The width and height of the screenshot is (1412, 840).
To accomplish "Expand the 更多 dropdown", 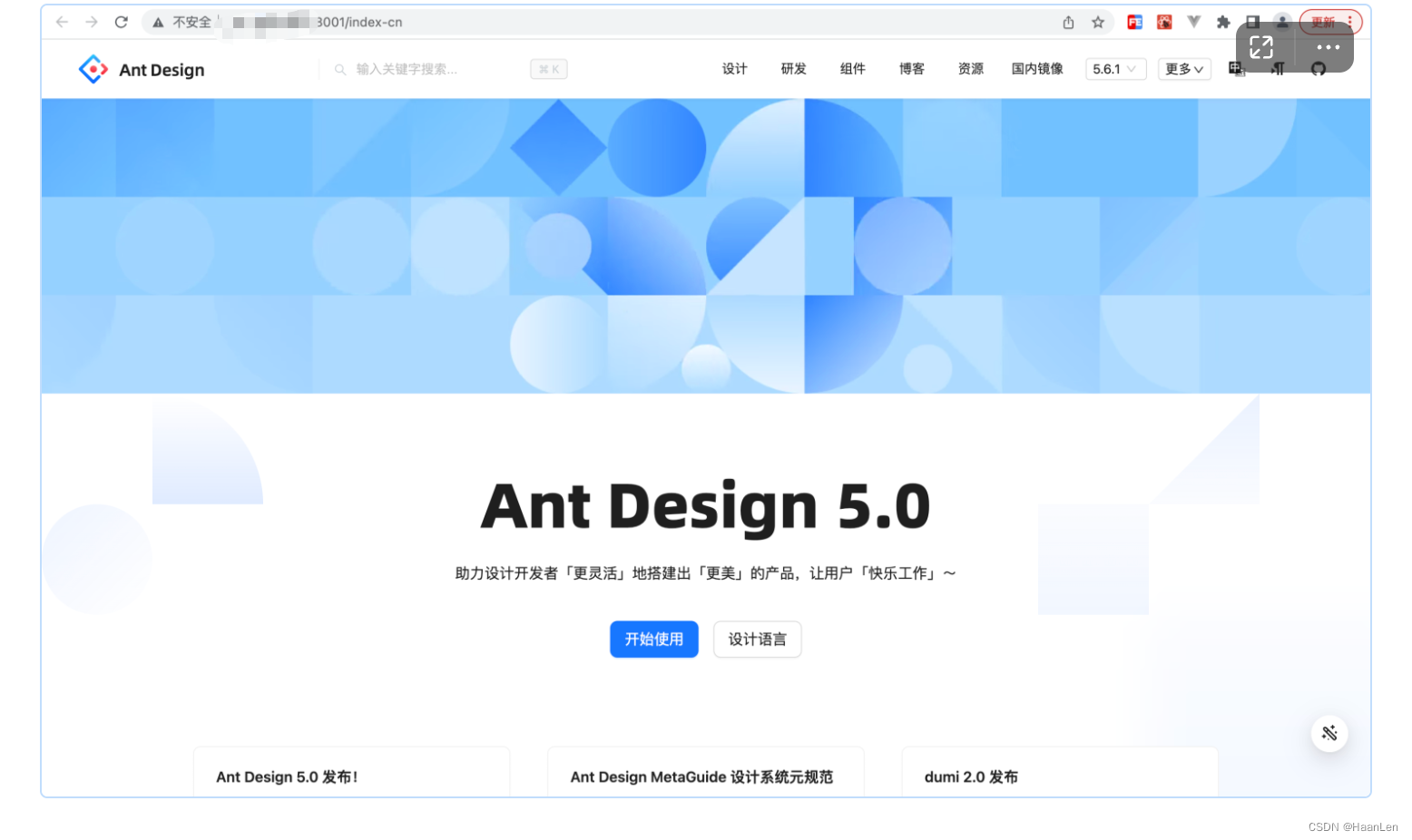I will [1184, 69].
